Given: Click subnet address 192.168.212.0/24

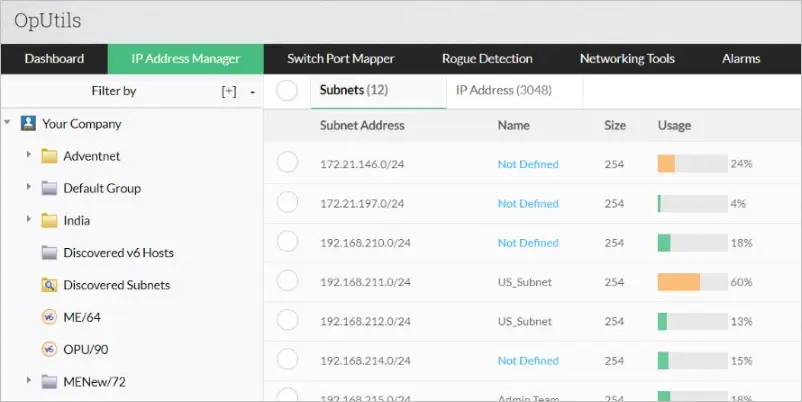Looking at the screenshot, I should [x=365, y=321].
